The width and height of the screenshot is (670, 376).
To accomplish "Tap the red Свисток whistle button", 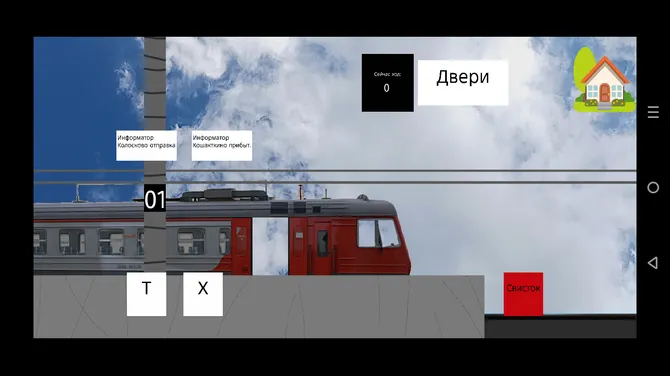I will pyautogui.click(x=523, y=294).
